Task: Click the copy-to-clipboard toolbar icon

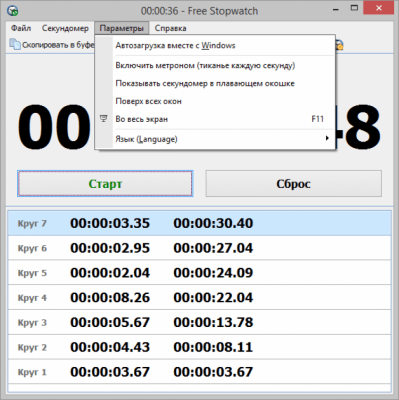Action: pos(14,44)
